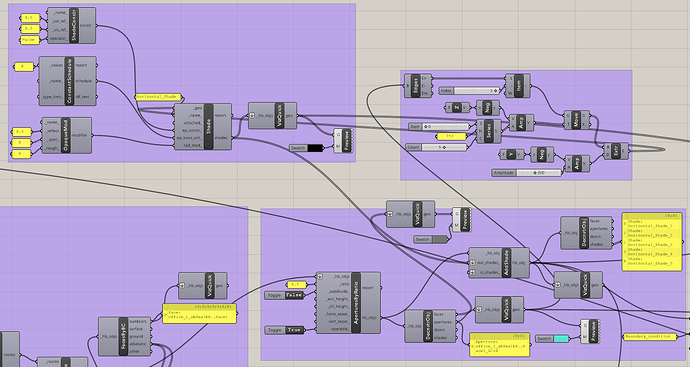690x367 pixels.
Task: Click the shades output port of Shade component
Action: pos(232,137)
